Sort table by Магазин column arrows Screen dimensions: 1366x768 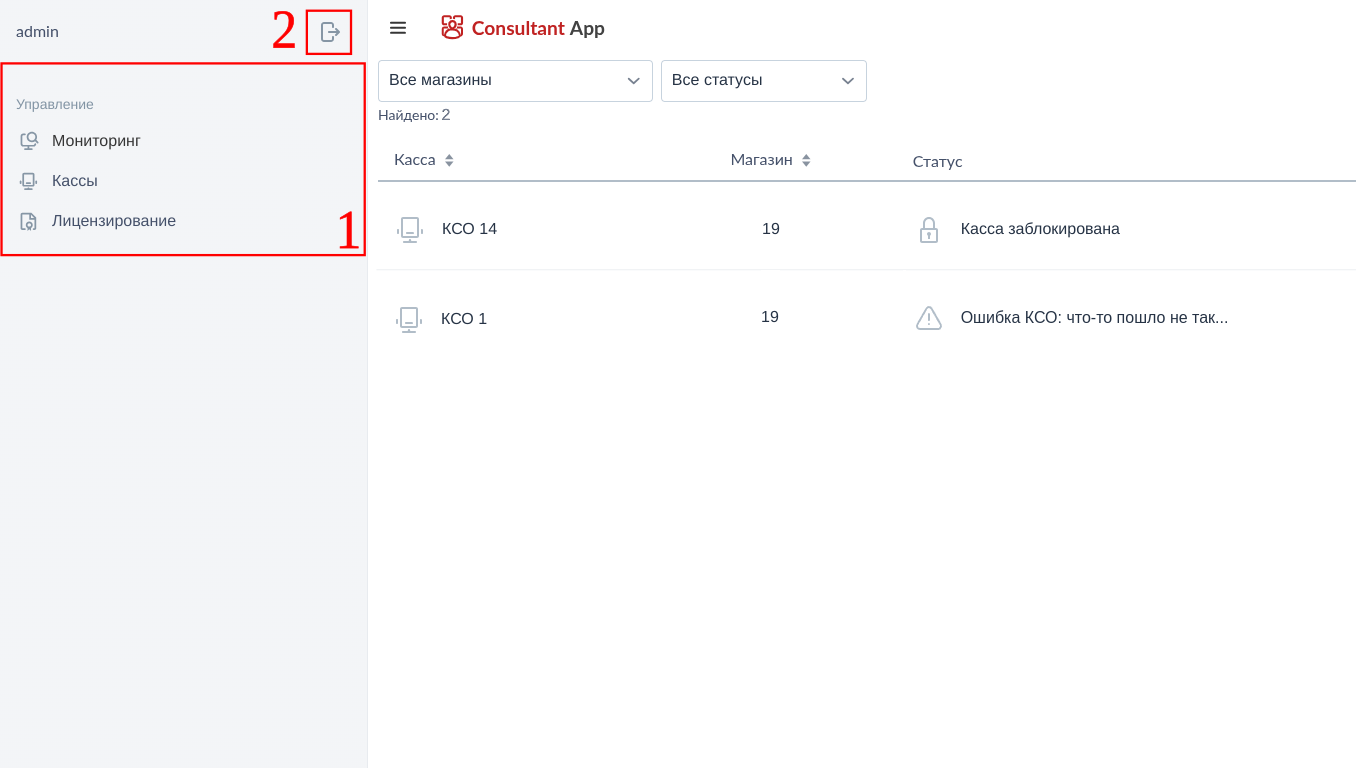806,160
